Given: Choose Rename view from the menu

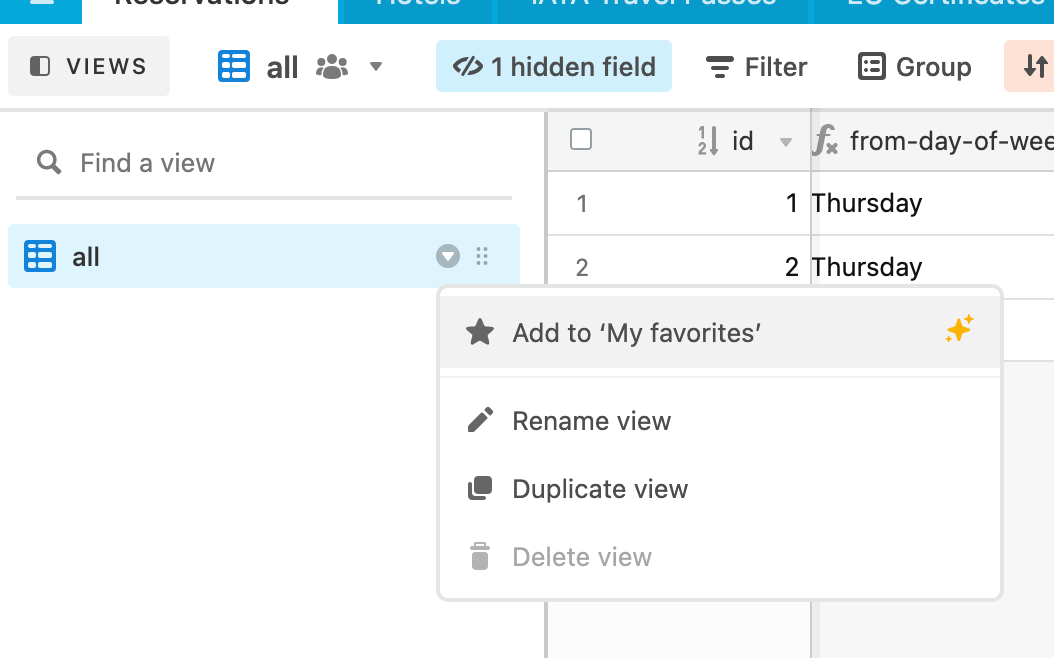Looking at the screenshot, I should [720, 421].
